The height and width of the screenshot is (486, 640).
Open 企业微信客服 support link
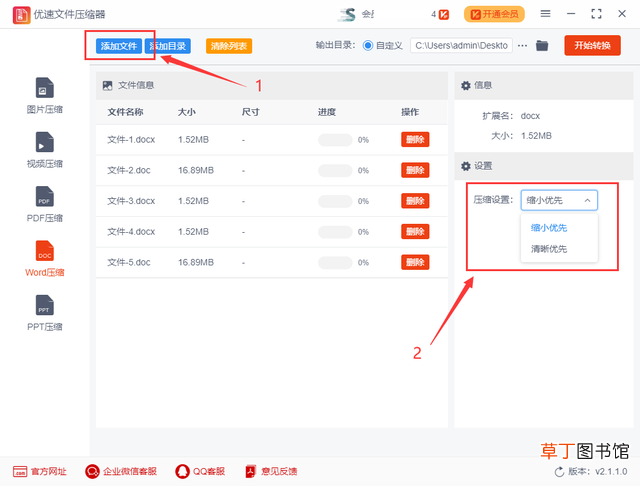point(121,472)
